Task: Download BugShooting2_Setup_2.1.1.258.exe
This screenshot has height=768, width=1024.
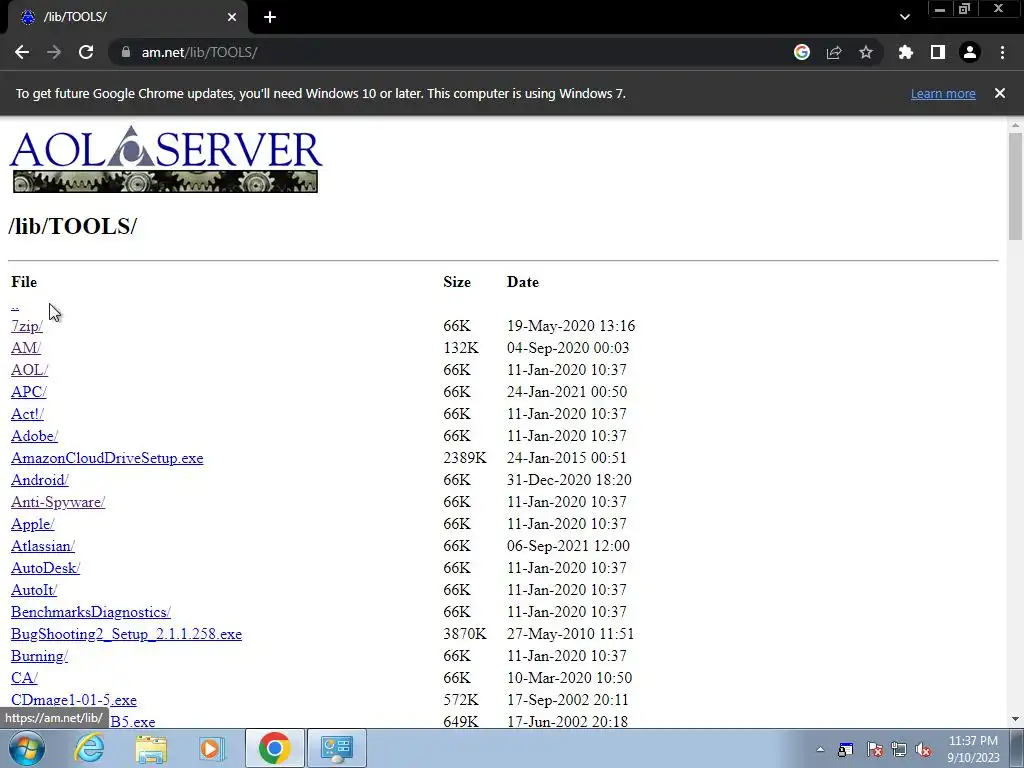Action: click(127, 634)
